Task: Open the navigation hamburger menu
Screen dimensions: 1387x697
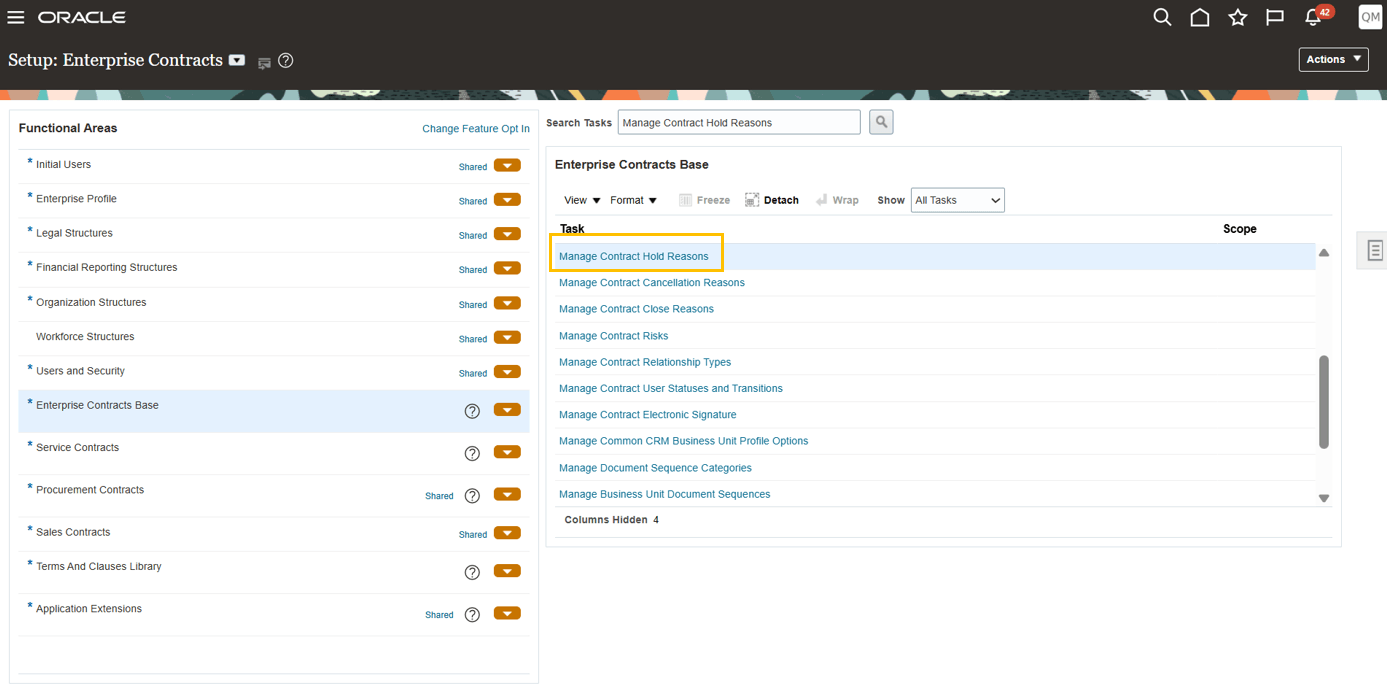Action: click(x=15, y=16)
